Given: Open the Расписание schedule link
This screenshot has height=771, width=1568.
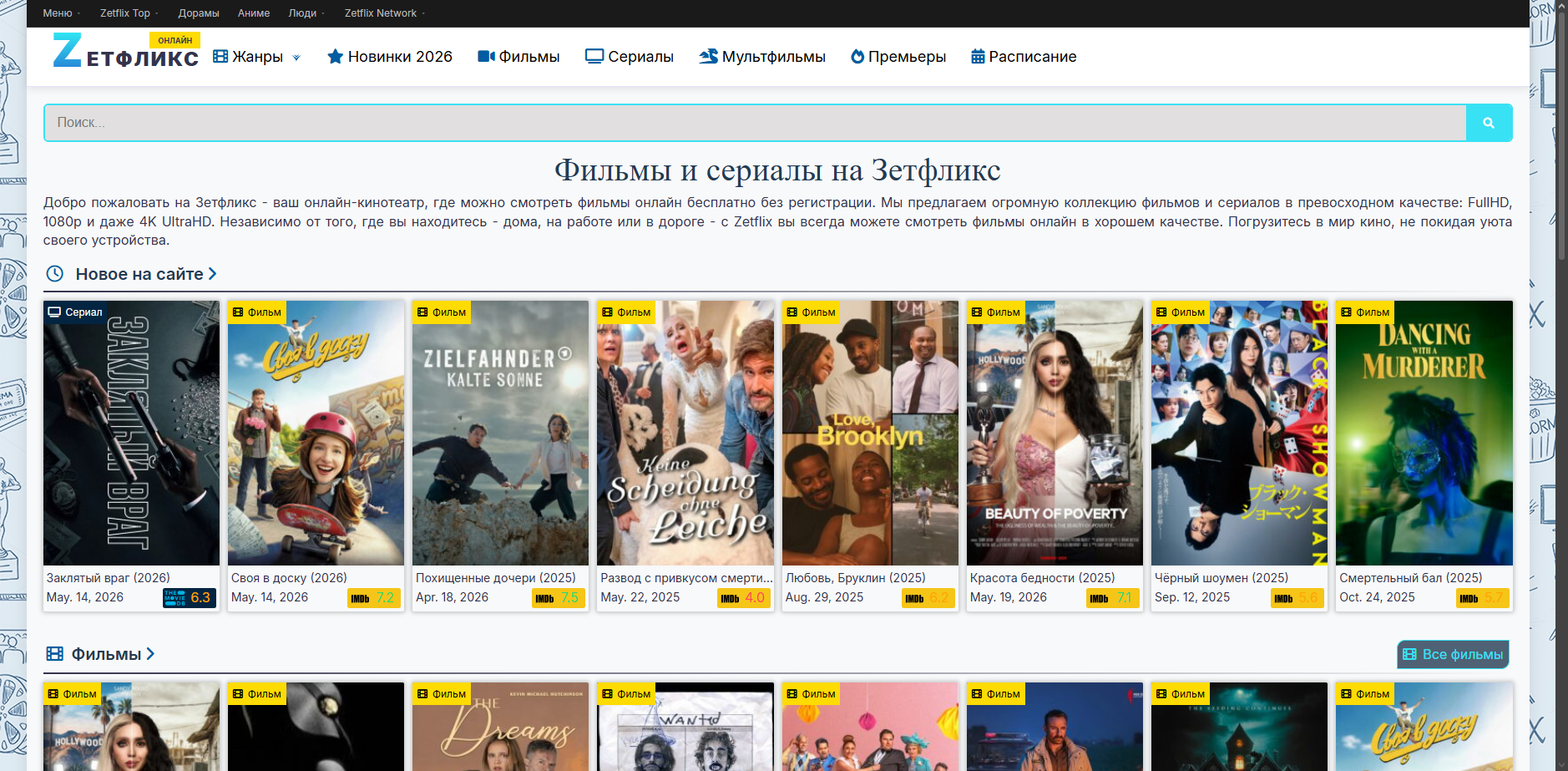Looking at the screenshot, I should (x=1024, y=57).
